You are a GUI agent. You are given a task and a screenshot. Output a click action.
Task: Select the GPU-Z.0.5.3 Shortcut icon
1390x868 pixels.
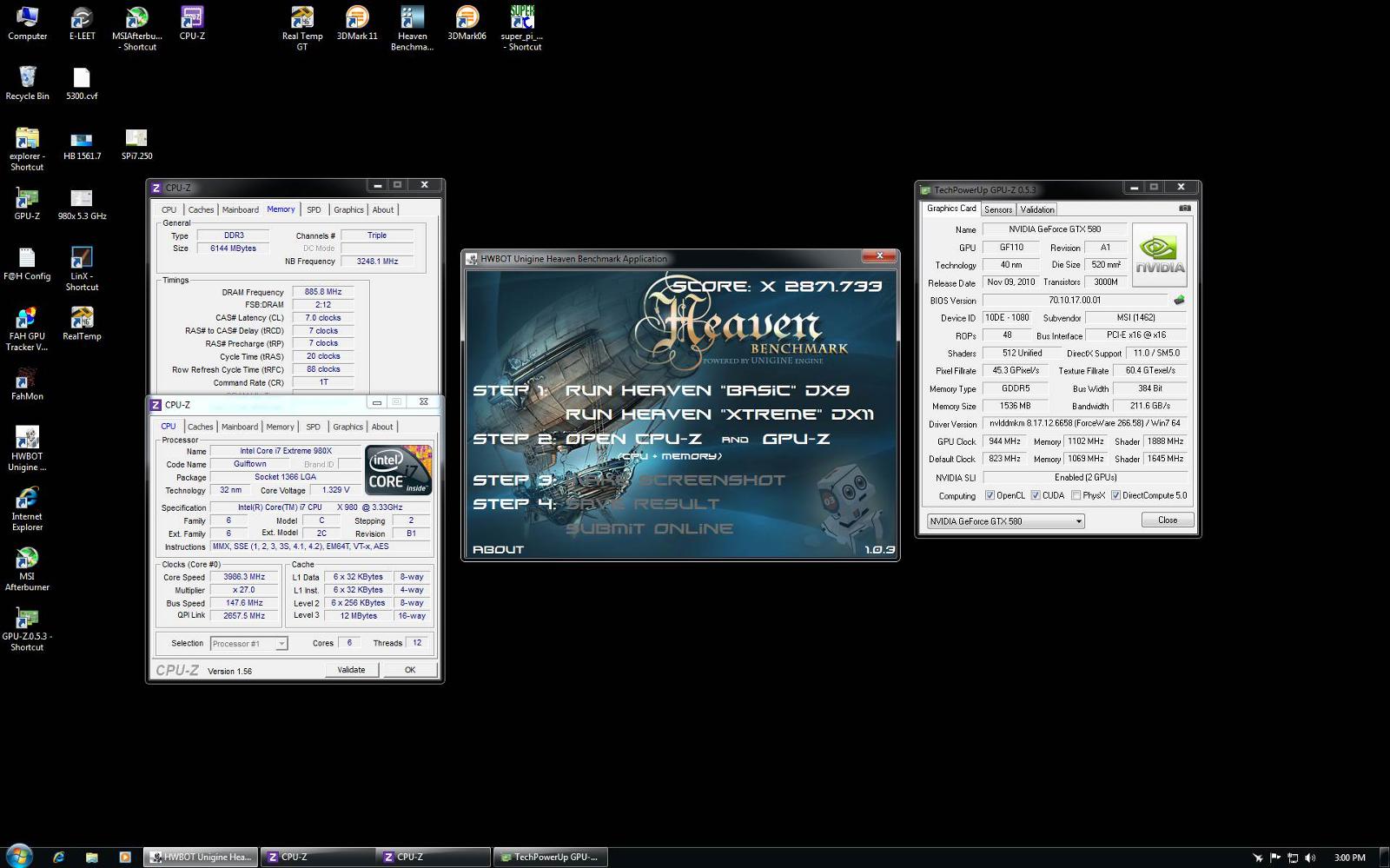(x=27, y=628)
